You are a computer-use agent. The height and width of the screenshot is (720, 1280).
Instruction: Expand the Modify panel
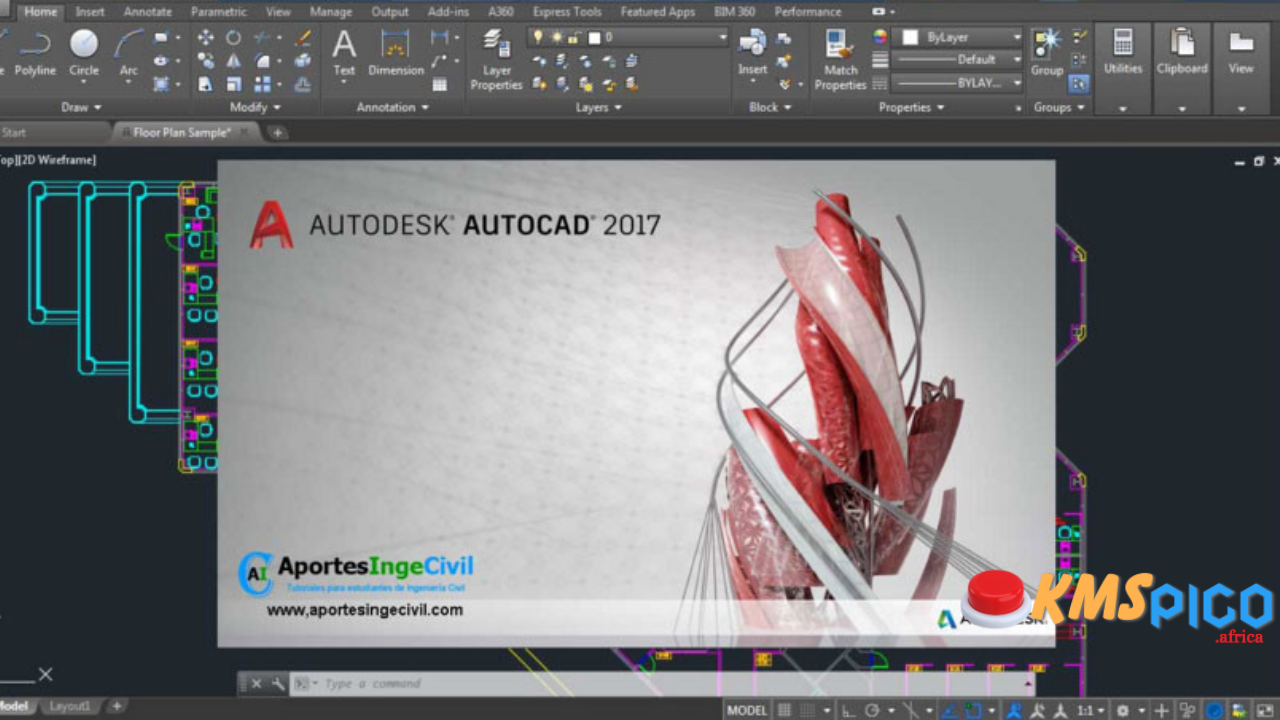[256, 107]
